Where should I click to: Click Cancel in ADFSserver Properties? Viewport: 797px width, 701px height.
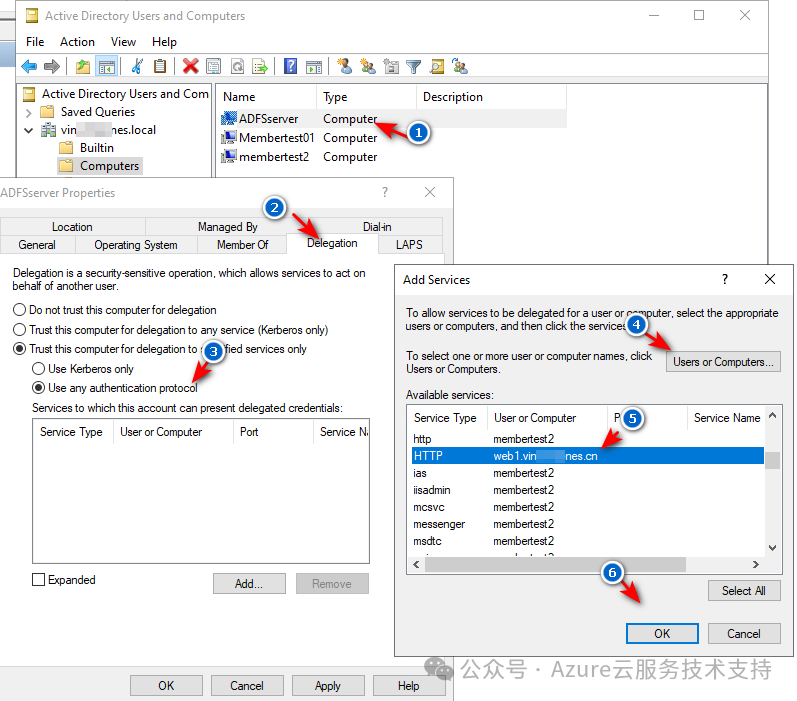pyautogui.click(x=247, y=686)
